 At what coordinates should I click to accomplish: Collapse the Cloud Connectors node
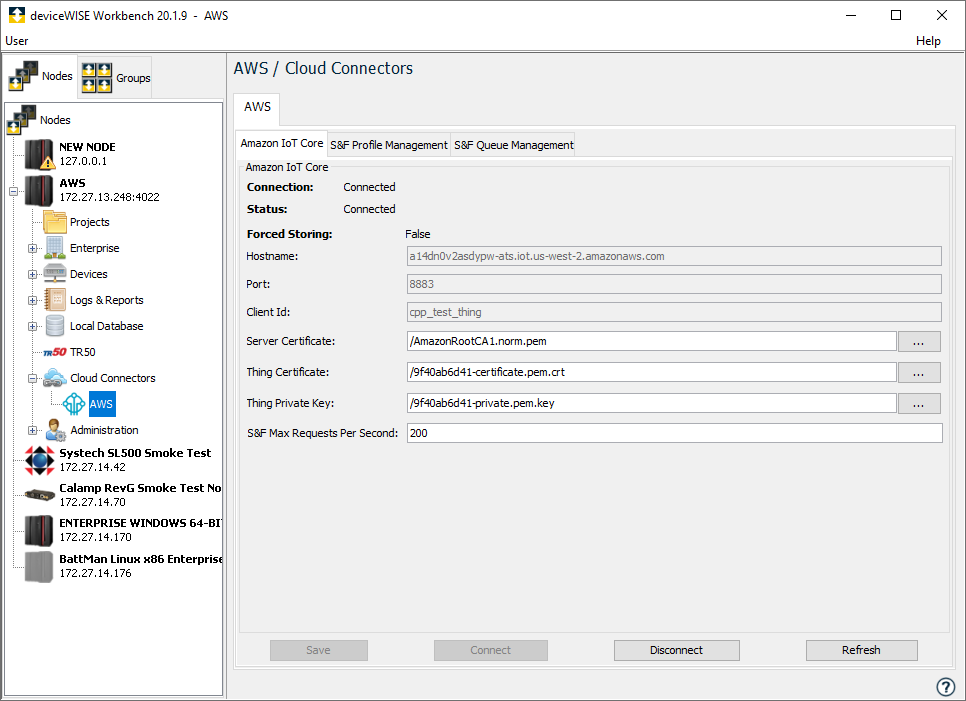point(33,378)
